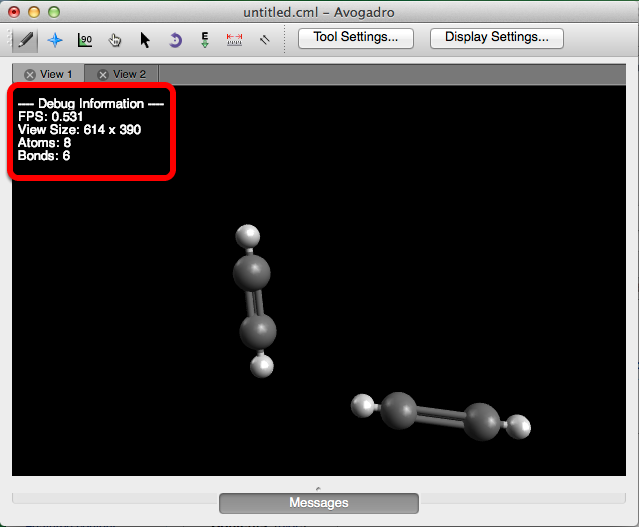Switch to the View 2 tab
Image resolution: width=639 pixels, height=527 pixels.
coord(129,74)
